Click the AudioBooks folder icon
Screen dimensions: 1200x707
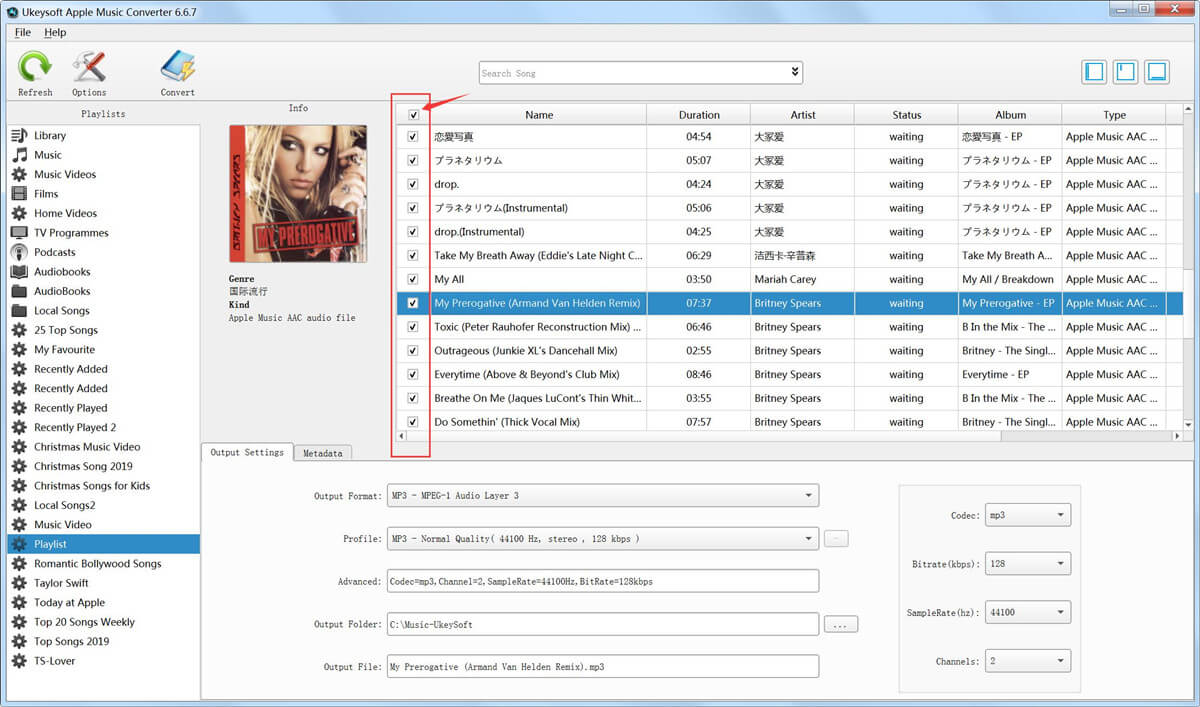coord(19,291)
